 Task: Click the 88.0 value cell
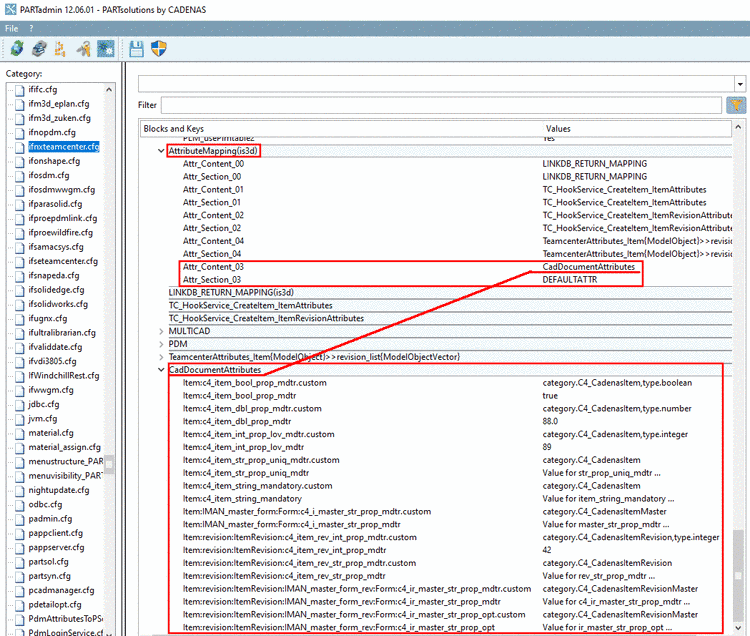pyautogui.click(x=550, y=422)
